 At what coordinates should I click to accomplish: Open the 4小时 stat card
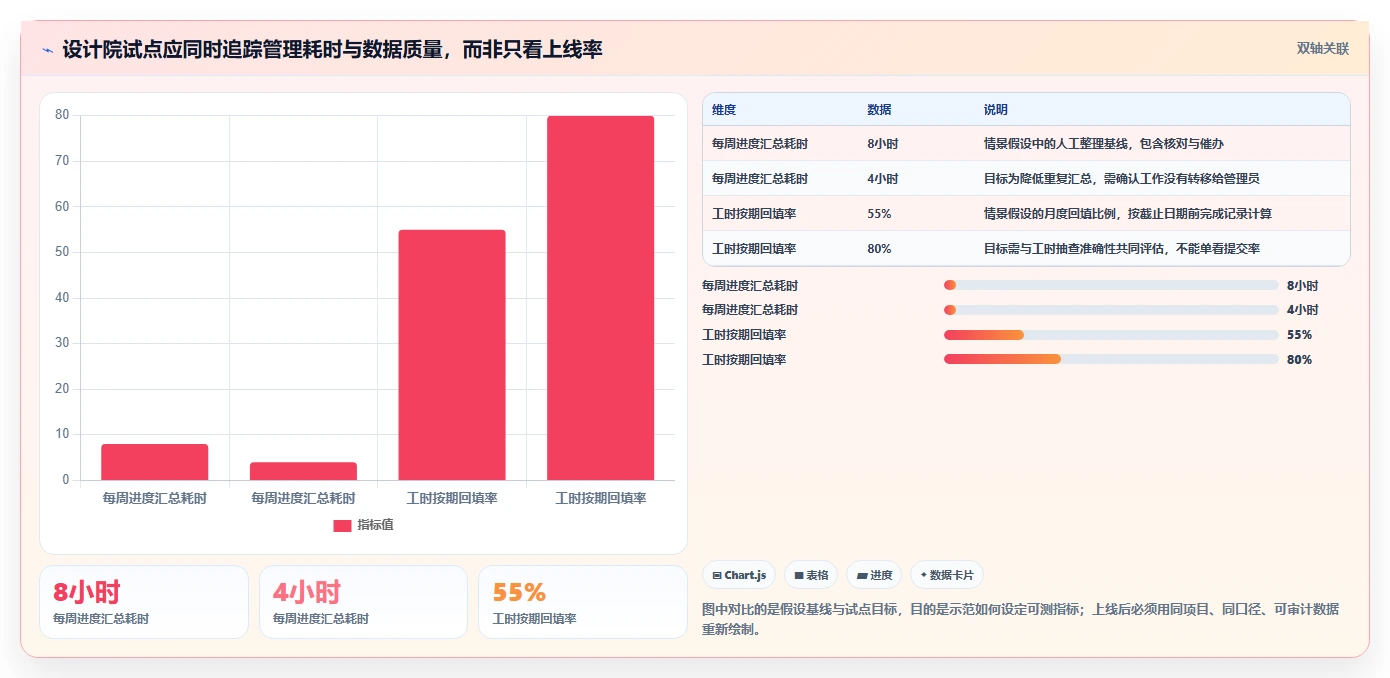363,602
